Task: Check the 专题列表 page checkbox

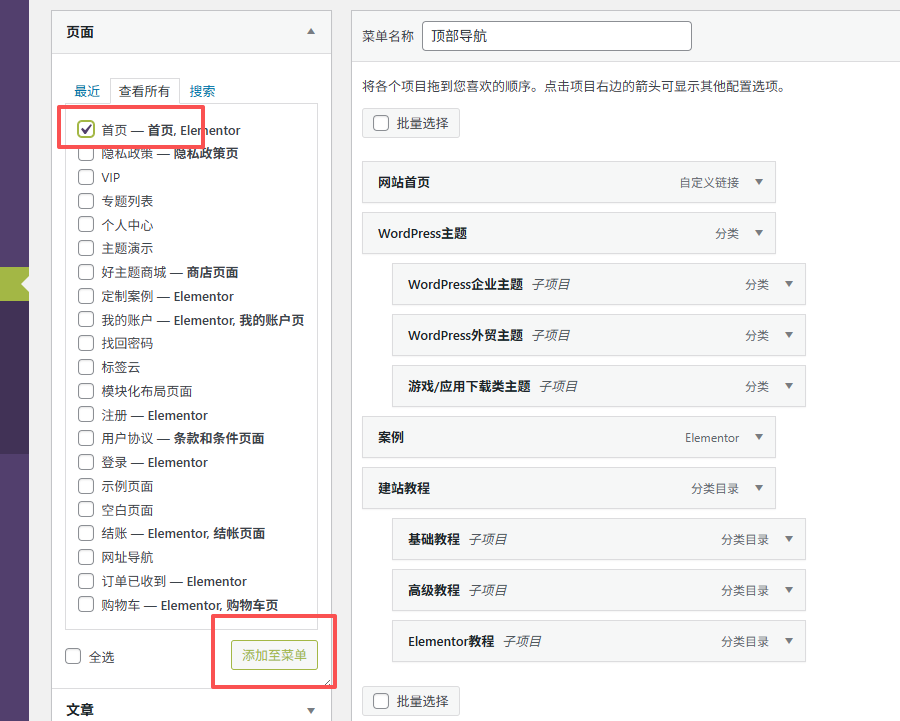Action: tap(86, 201)
